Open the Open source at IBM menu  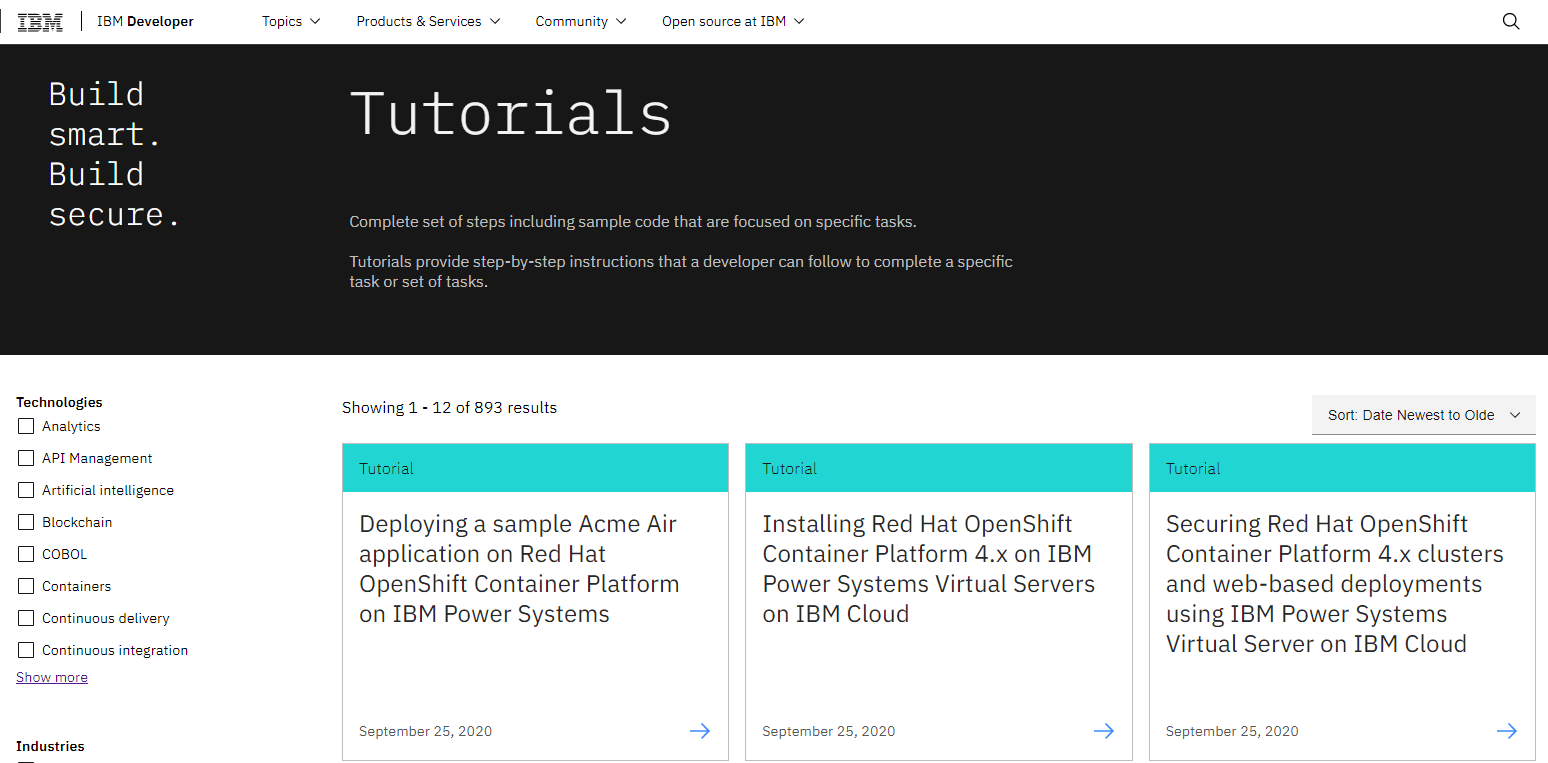[x=733, y=21]
